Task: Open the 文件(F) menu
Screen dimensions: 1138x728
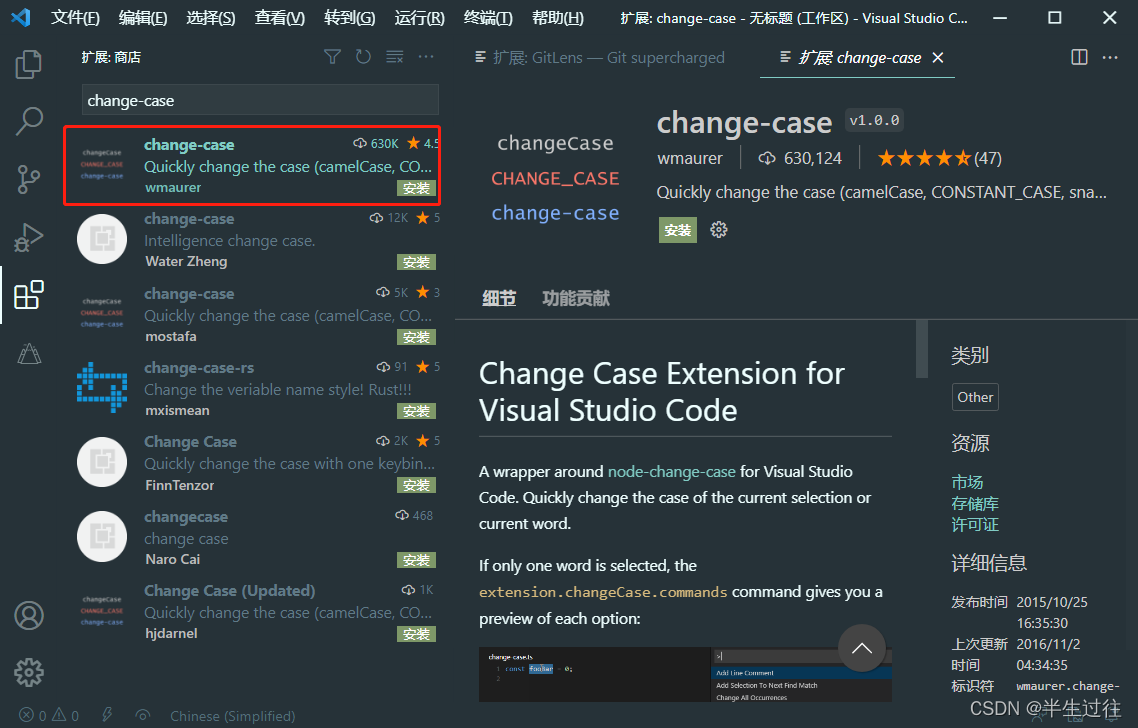Action: (75, 17)
